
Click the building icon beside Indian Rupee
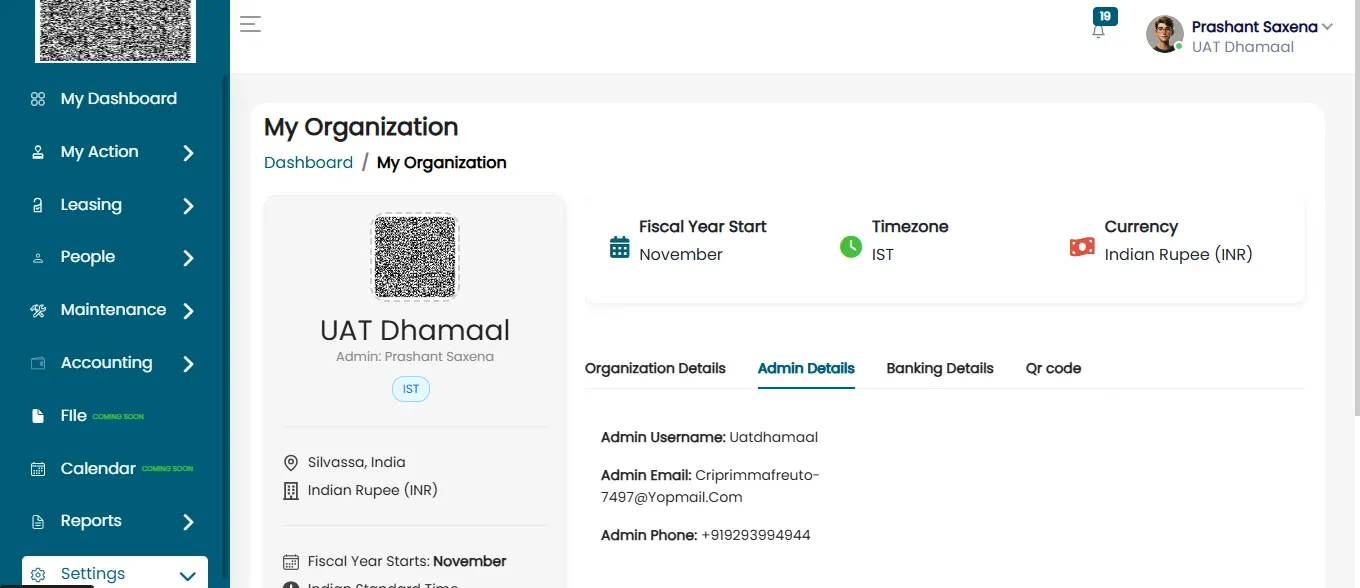click(291, 491)
